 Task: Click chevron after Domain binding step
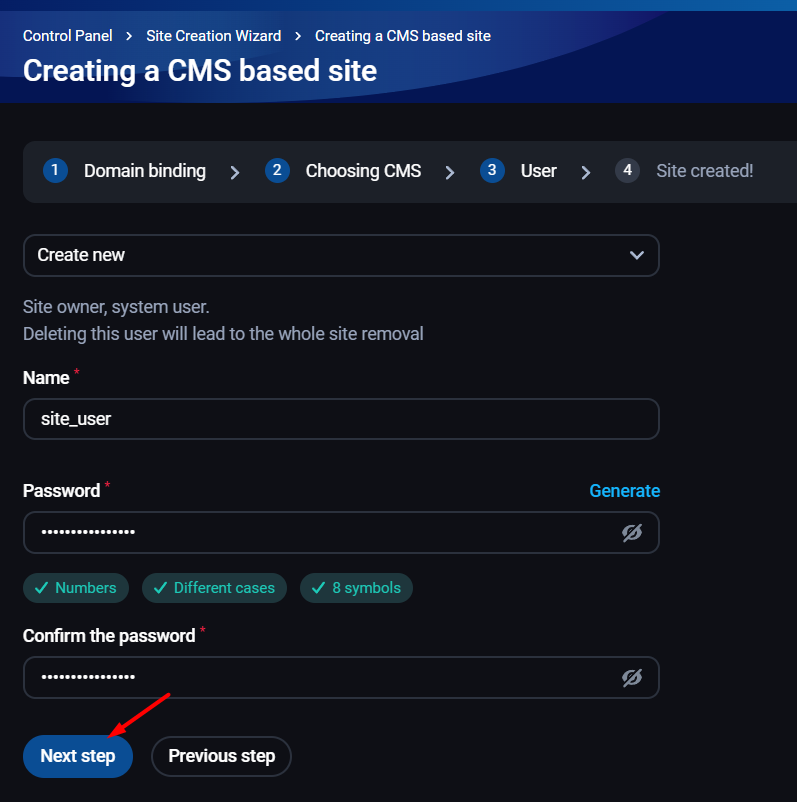235,172
